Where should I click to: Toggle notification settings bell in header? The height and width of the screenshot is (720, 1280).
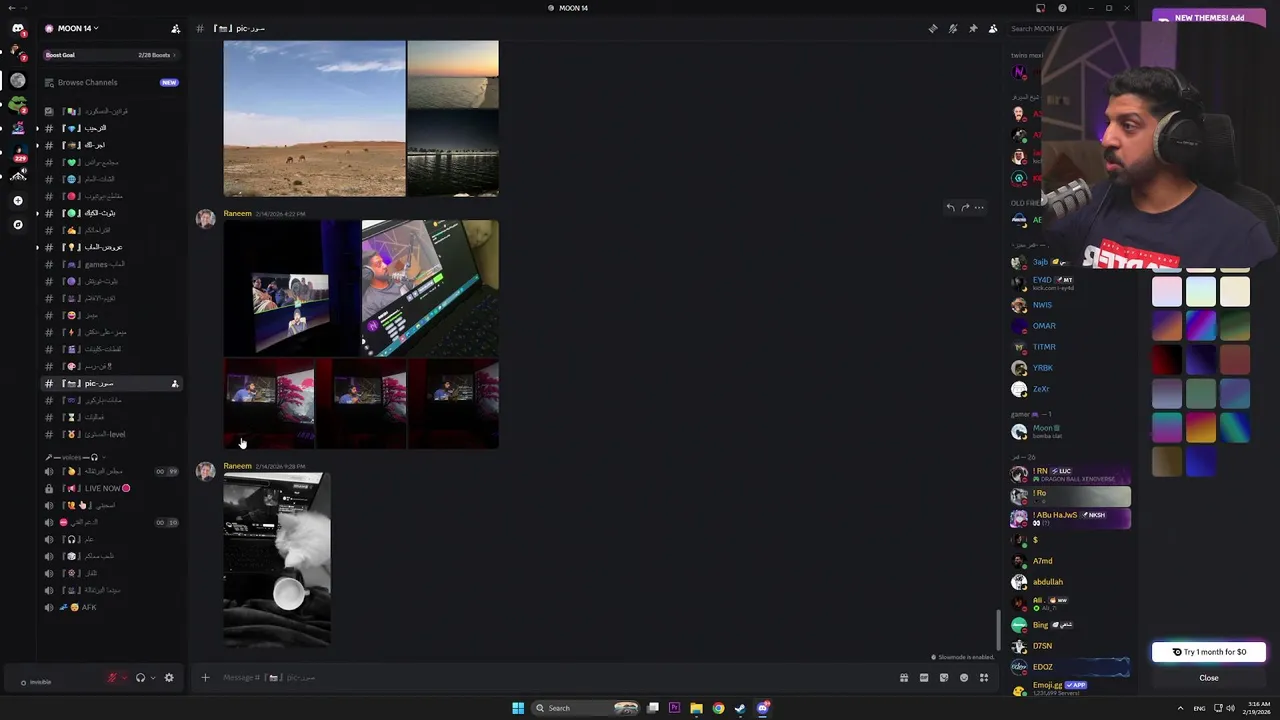point(953,29)
